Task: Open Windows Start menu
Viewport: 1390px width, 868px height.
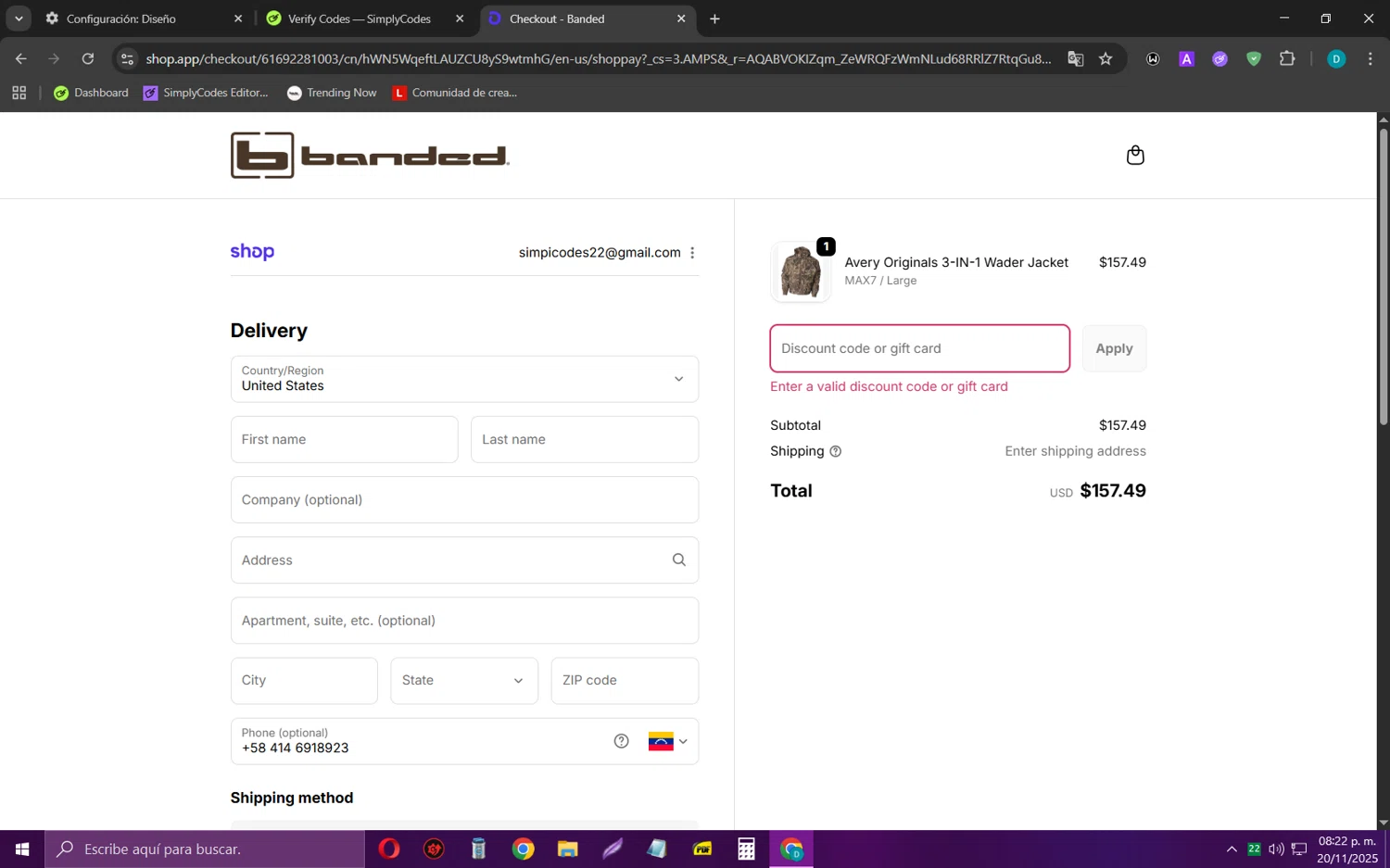Action: 22,849
